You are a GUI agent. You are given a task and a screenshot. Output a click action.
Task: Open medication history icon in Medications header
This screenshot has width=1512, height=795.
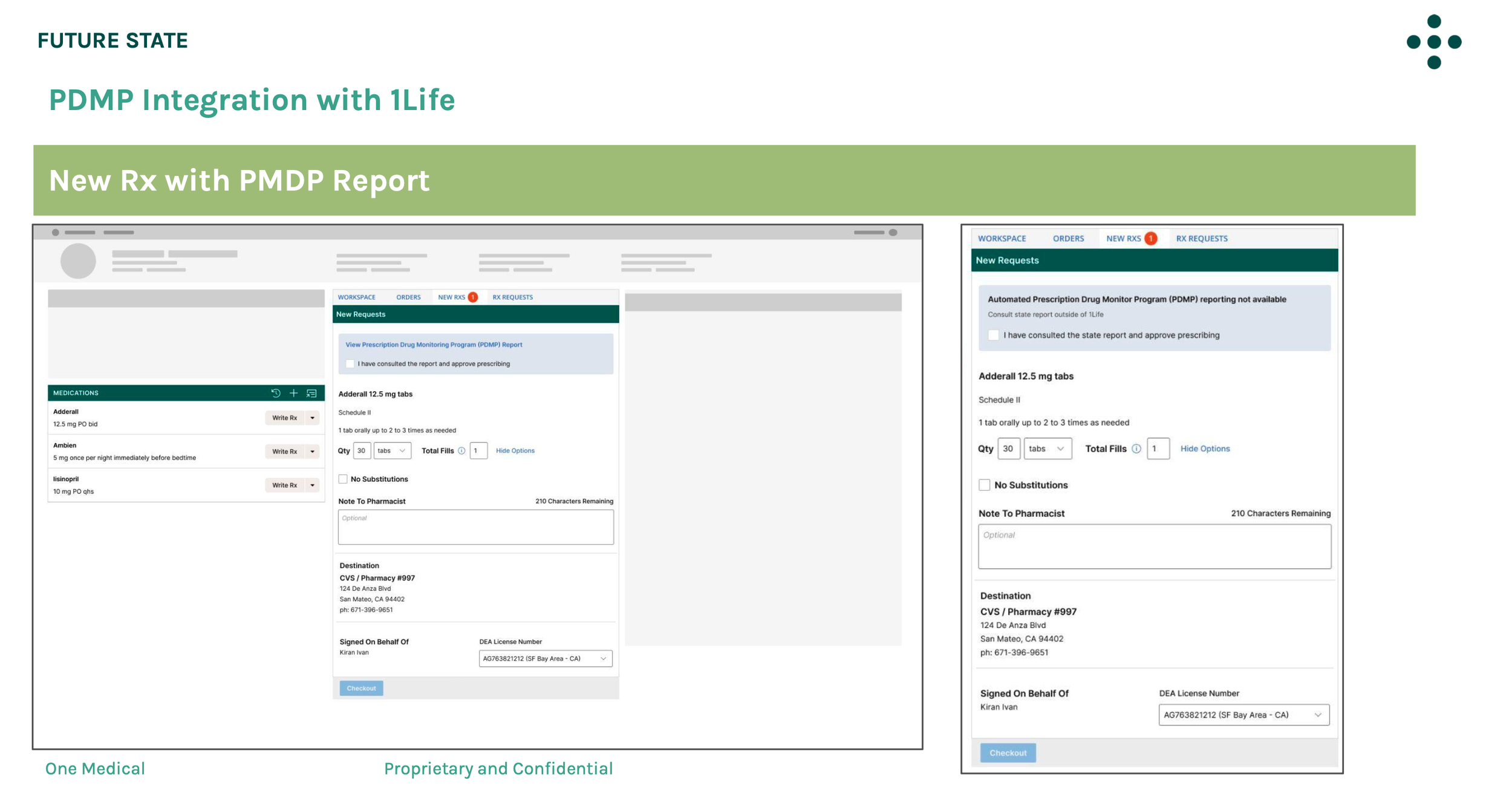point(276,393)
